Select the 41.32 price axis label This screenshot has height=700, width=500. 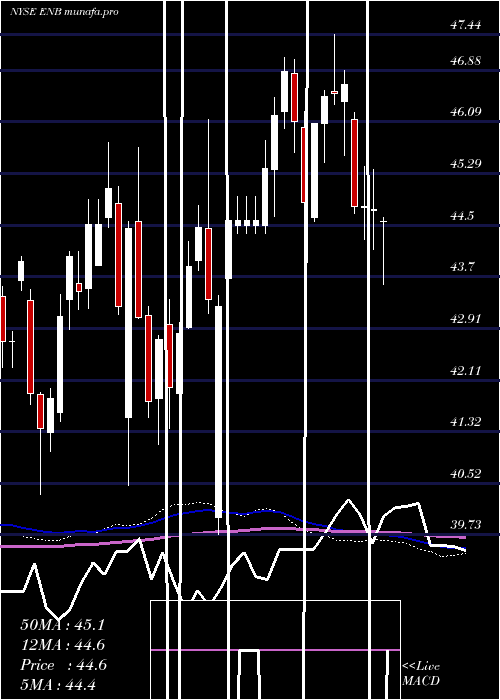[x=466, y=422]
